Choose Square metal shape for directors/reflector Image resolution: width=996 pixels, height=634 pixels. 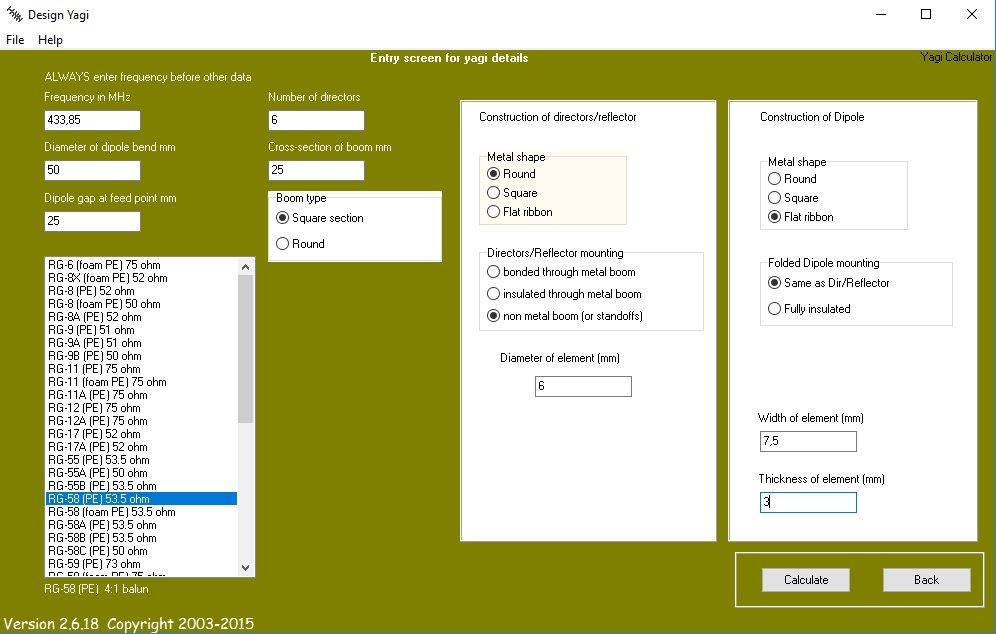494,193
